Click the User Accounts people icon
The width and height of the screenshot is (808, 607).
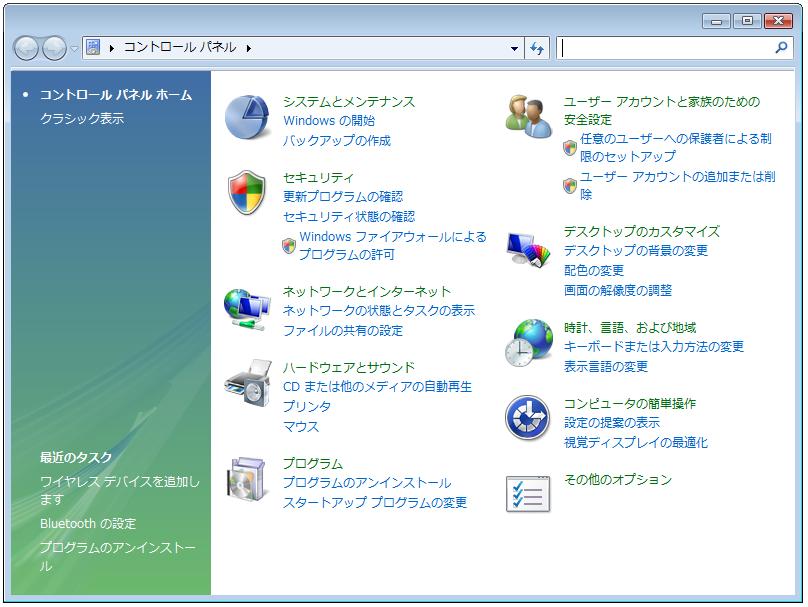point(528,116)
